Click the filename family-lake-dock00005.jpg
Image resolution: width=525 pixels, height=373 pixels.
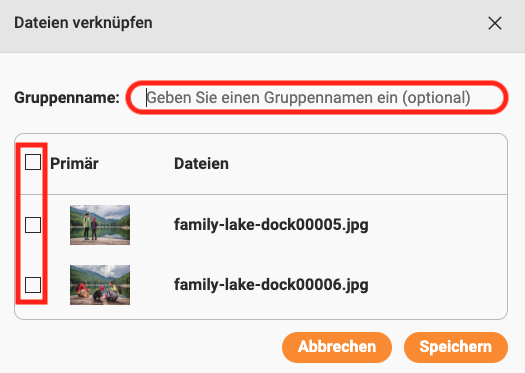pos(271,225)
